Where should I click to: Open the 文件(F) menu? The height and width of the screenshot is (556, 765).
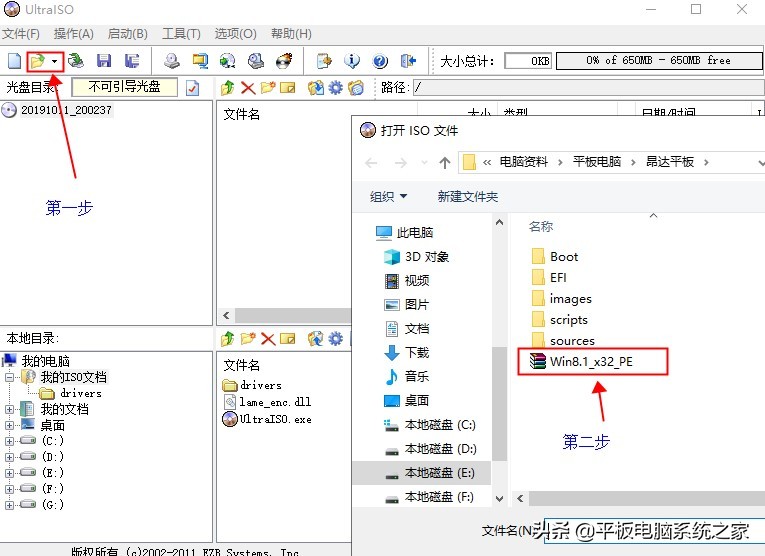pyautogui.click(x=21, y=34)
